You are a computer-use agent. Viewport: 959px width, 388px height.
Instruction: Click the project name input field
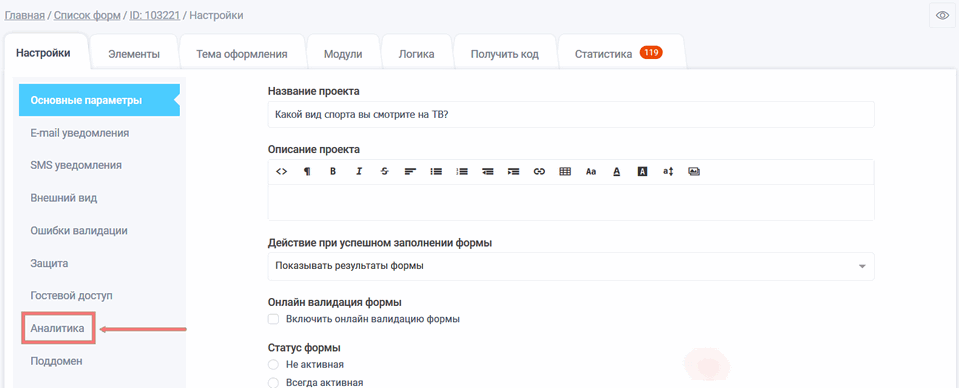[x=571, y=114]
